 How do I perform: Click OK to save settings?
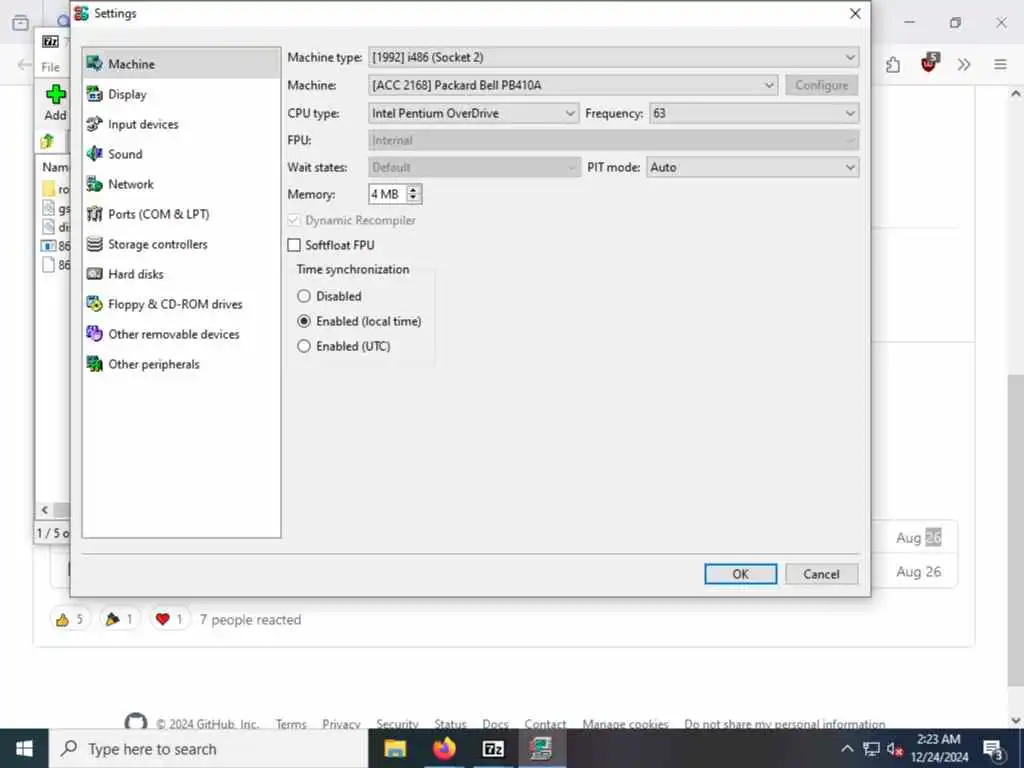click(741, 574)
